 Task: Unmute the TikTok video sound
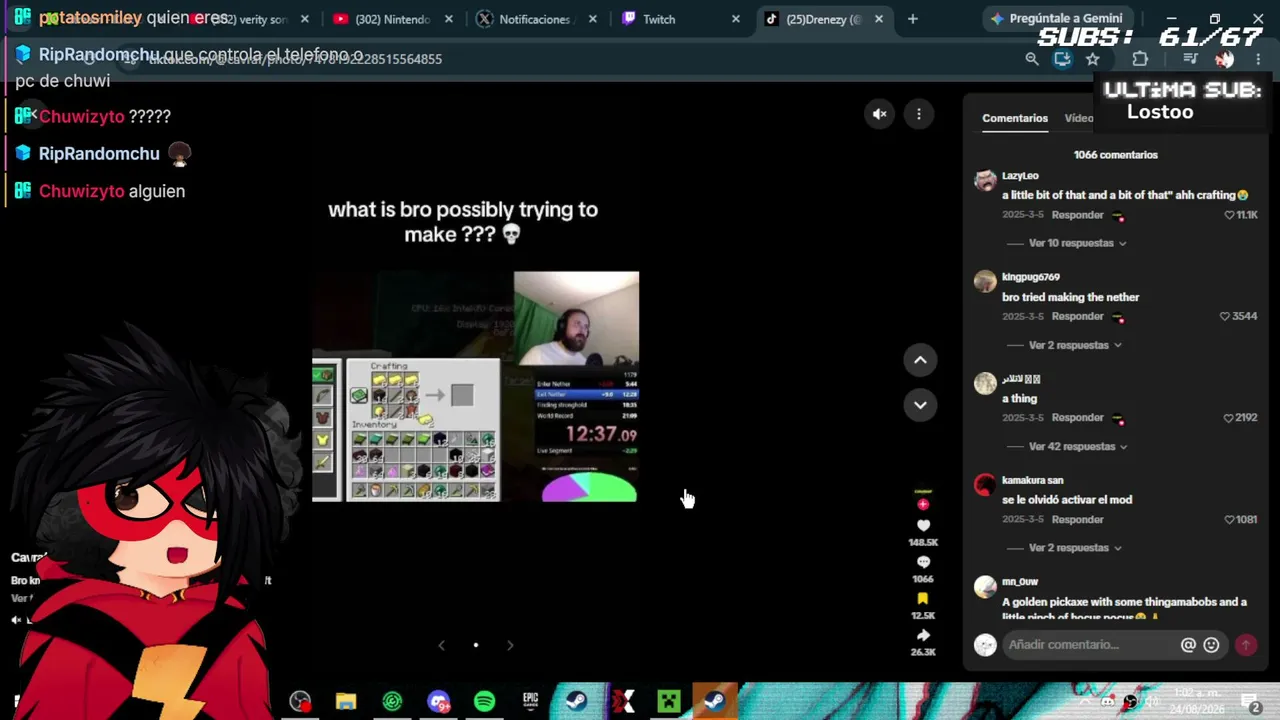pyautogui.click(x=880, y=114)
